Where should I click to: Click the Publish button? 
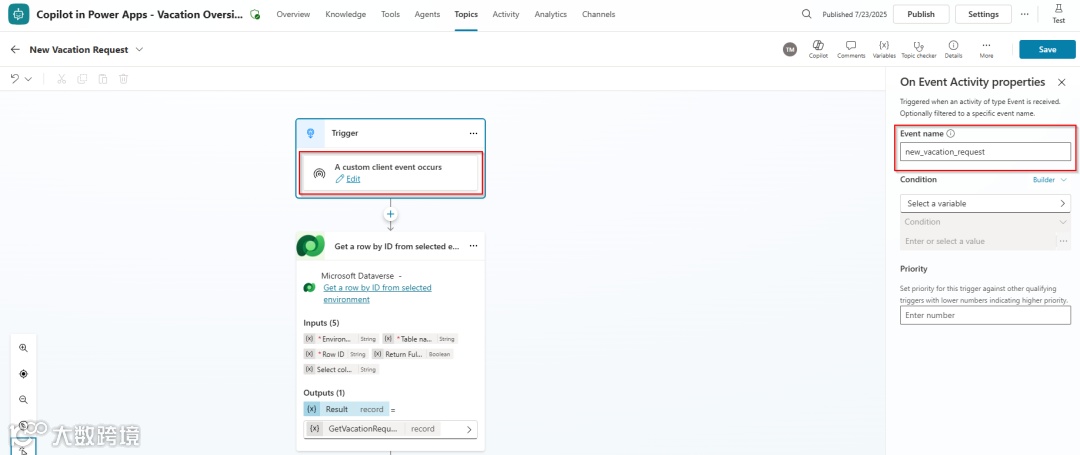921,14
